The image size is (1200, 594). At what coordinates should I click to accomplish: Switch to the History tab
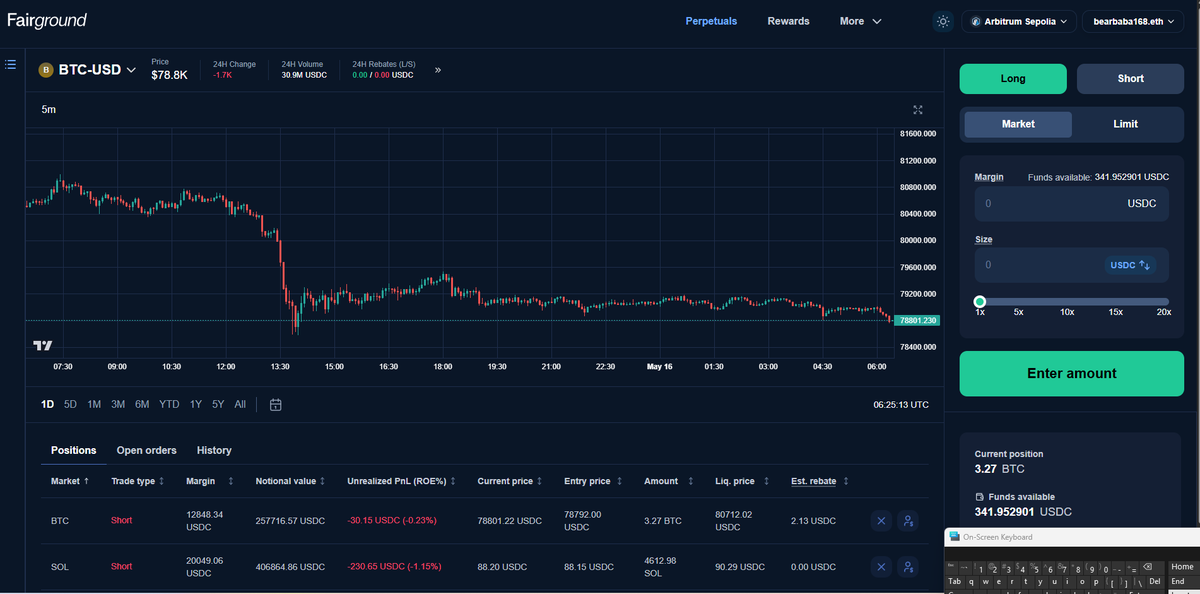(x=214, y=450)
